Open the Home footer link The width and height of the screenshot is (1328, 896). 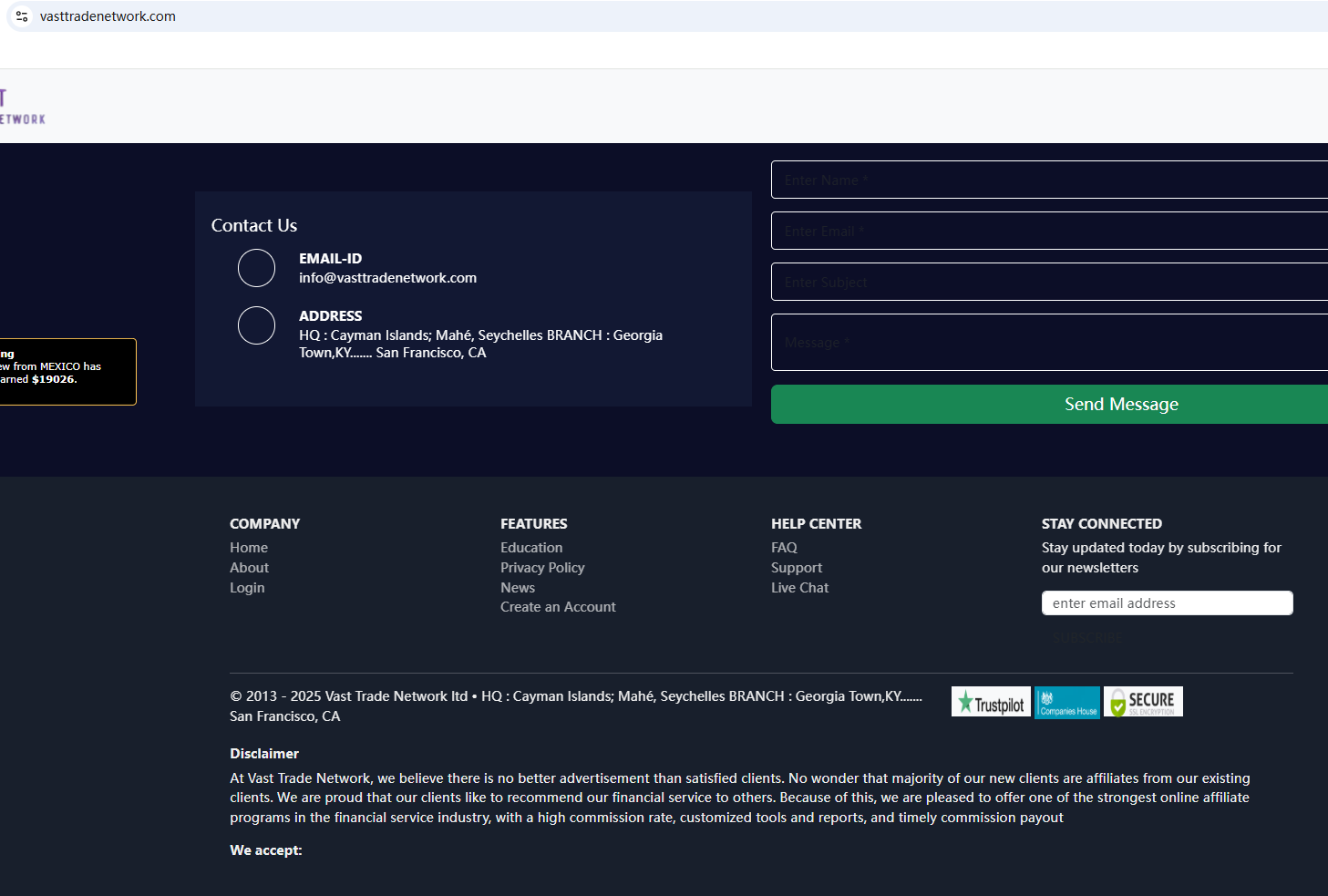pyautogui.click(x=249, y=548)
